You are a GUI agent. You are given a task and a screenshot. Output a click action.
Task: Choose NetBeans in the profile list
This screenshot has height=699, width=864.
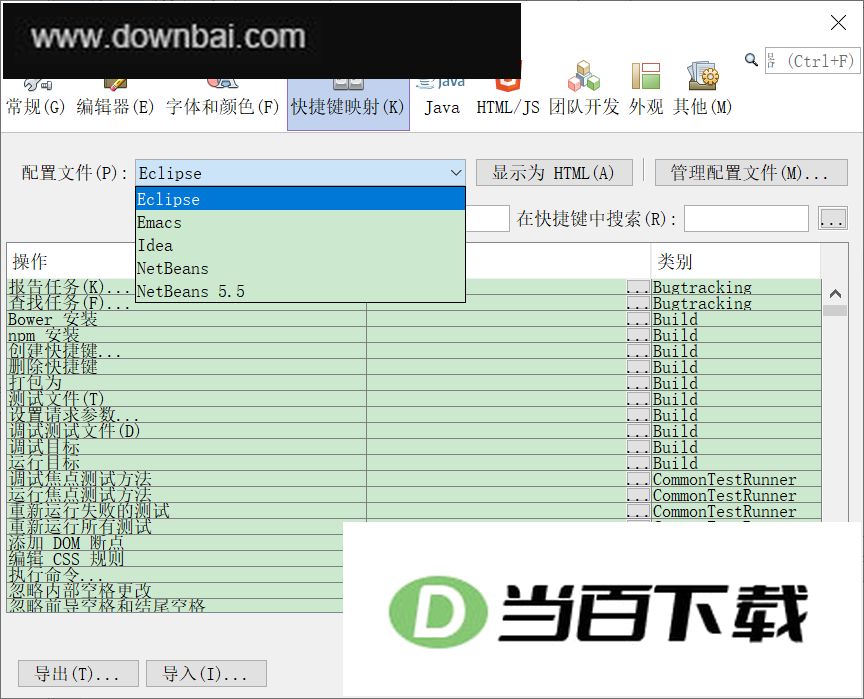tap(300, 268)
